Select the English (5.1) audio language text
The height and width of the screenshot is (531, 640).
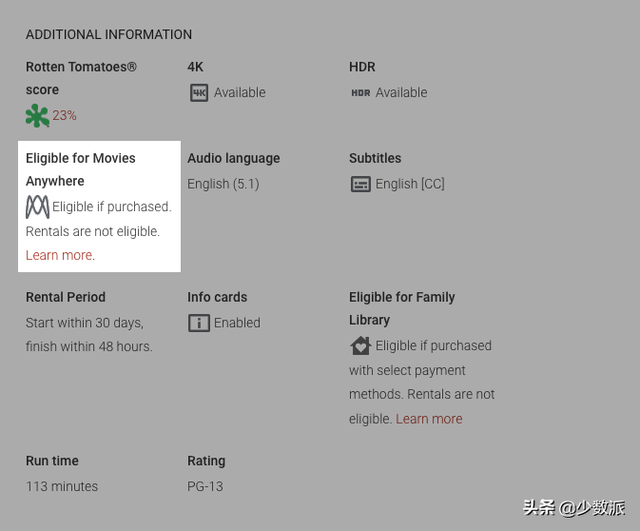[223, 184]
